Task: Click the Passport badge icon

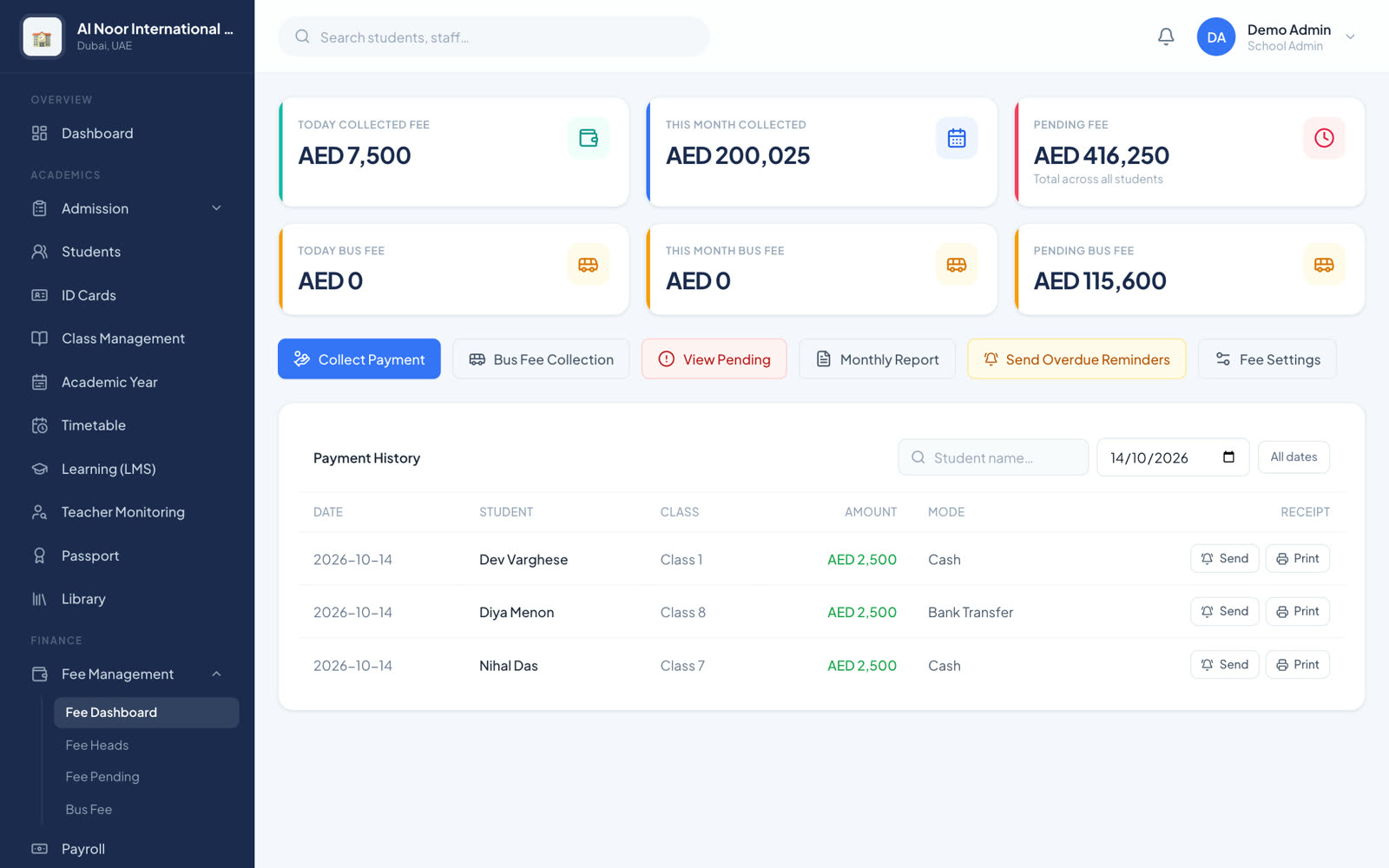Action: click(40, 556)
